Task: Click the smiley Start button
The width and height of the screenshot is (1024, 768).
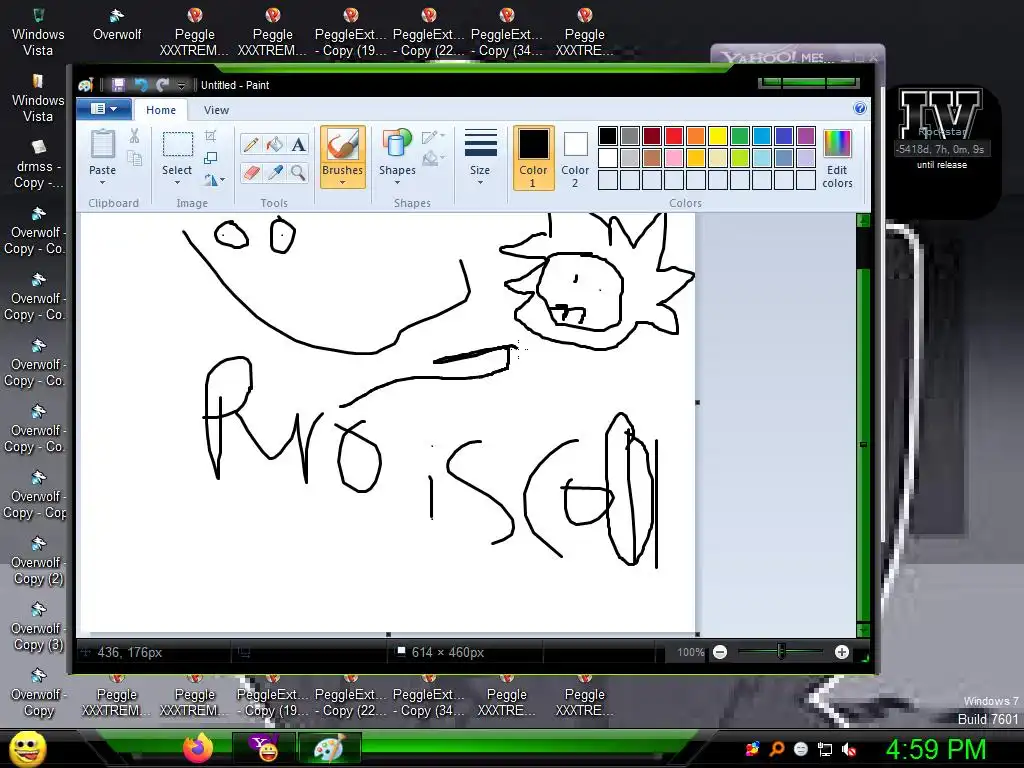Action: coord(27,748)
